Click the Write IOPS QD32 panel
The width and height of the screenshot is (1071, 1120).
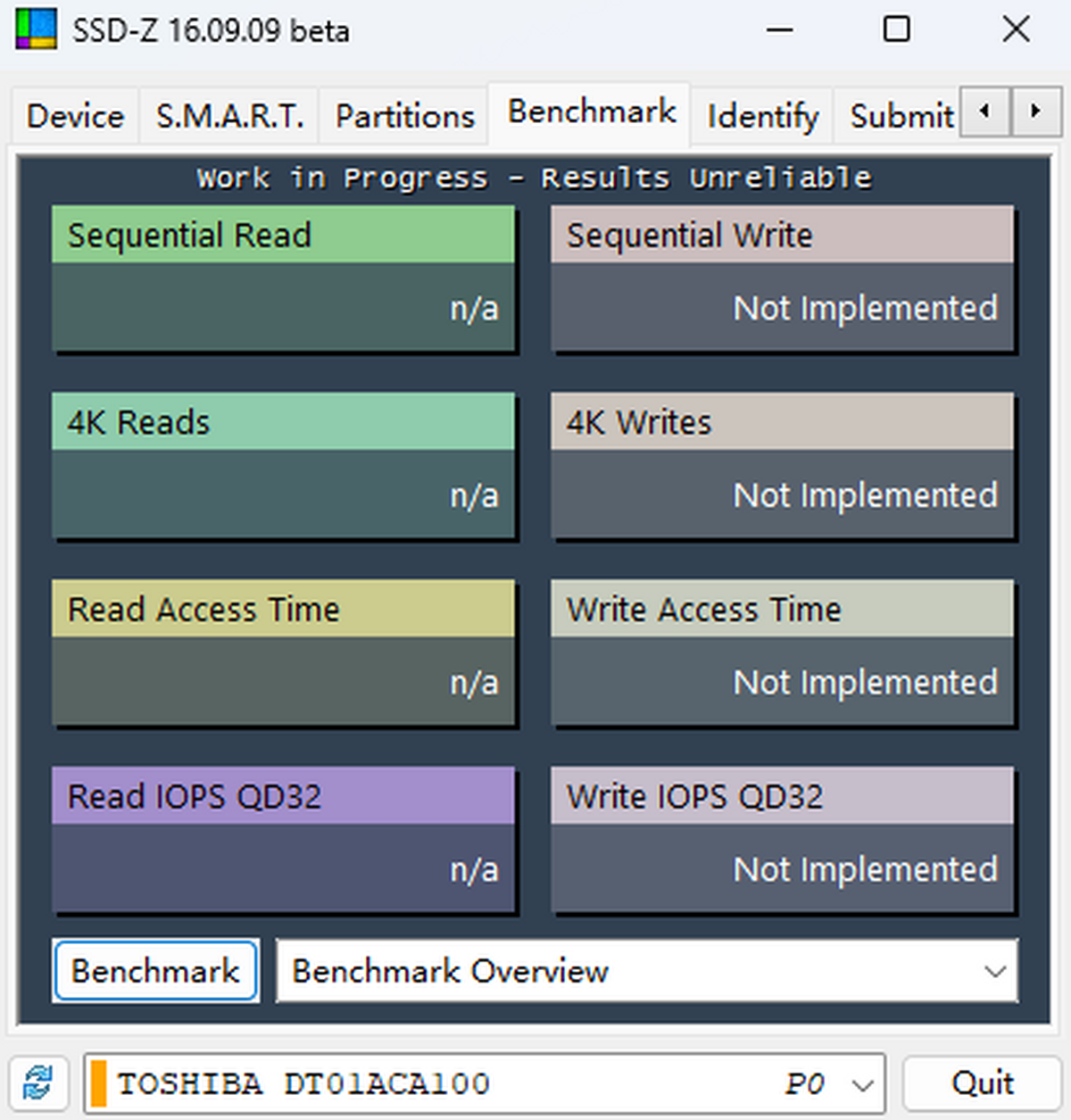(x=783, y=841)
